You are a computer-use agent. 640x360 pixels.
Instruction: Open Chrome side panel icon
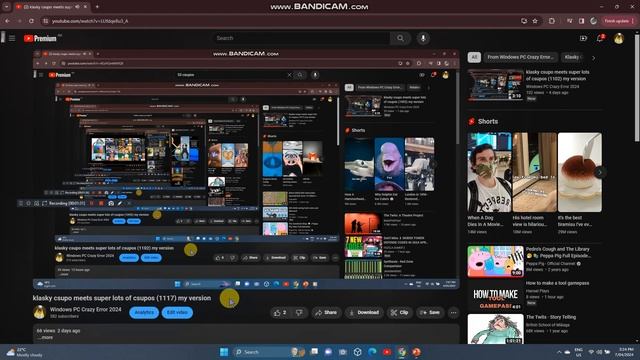coord(582,21)
